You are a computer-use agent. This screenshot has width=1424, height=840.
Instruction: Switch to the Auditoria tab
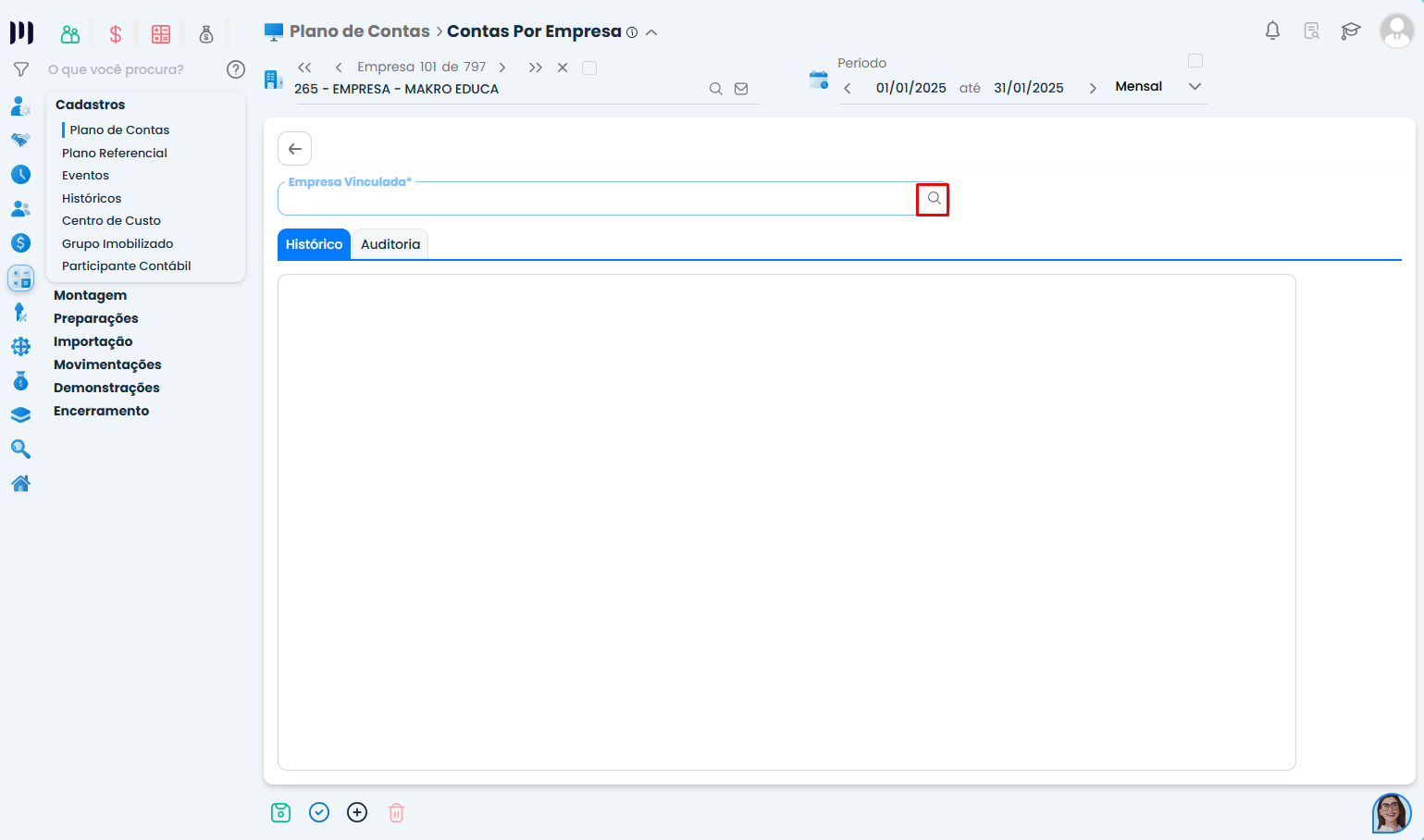(x=390, y=244)
